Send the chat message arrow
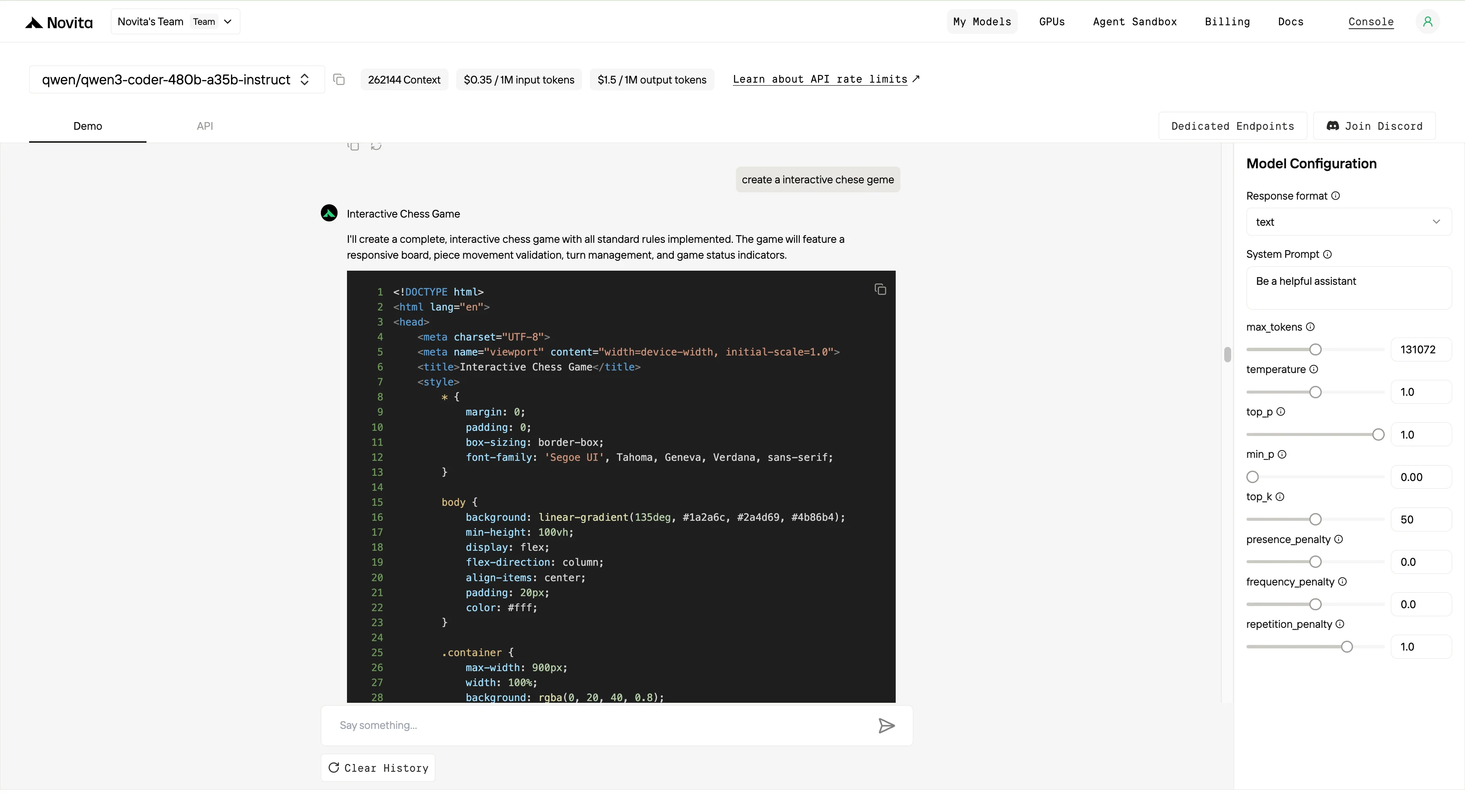Screen dimensions: 1465x812 886,725
